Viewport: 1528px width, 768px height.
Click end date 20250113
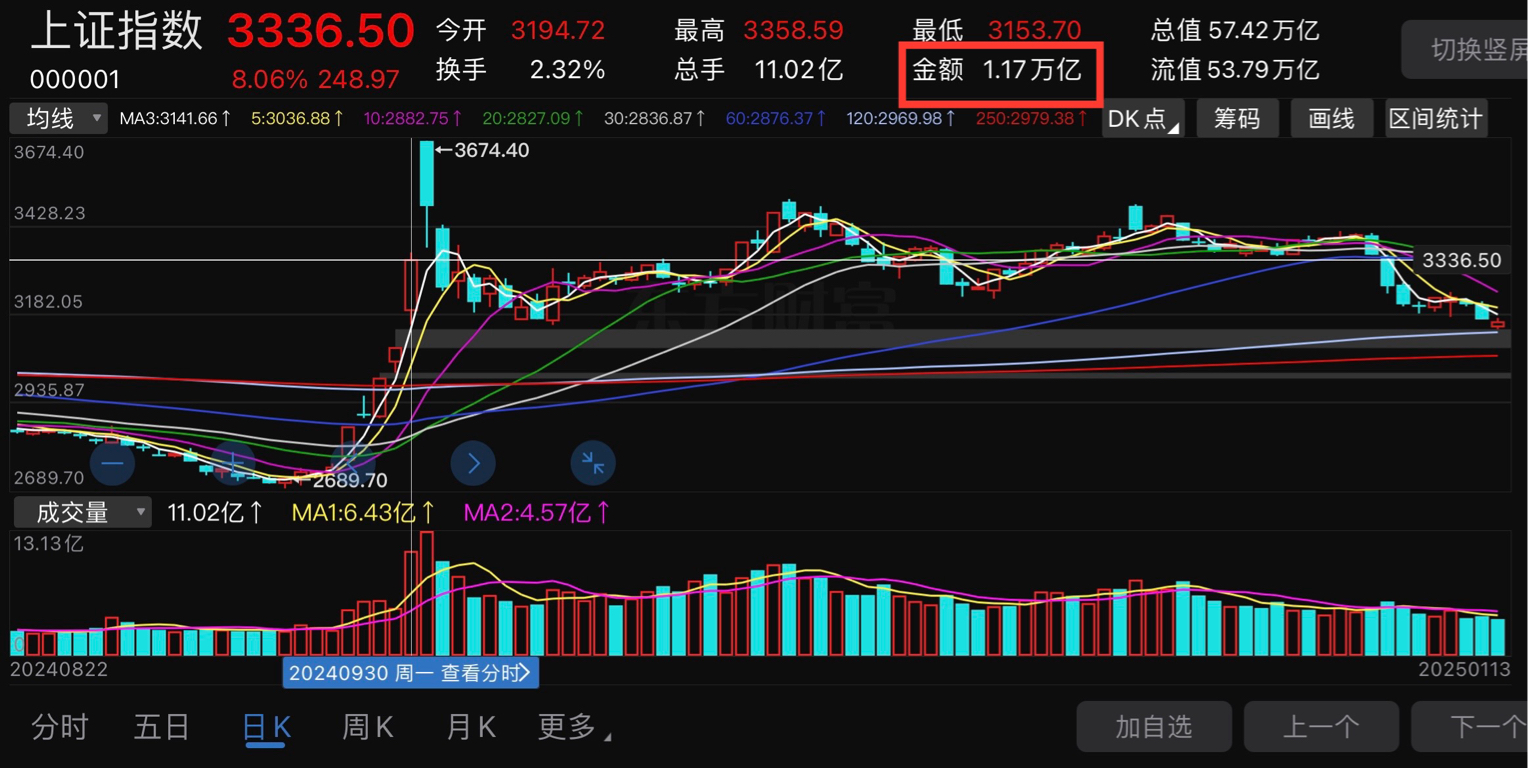[1465, 669]
